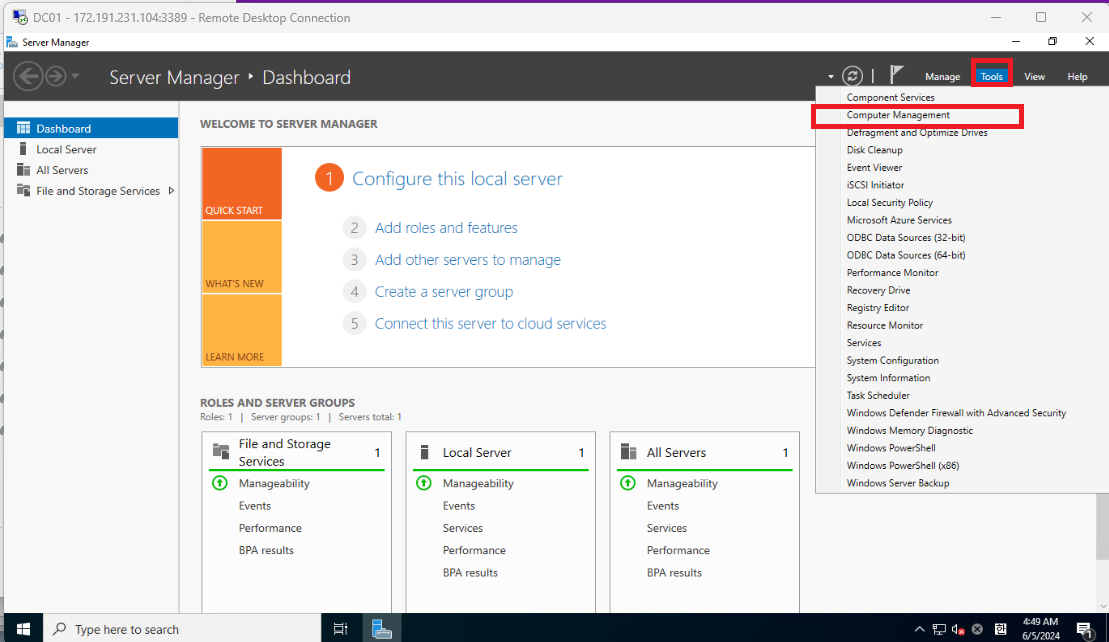Choose Recovery Drive from Tools menu
The height and width of the screenshot is (642, 1109).
pyautogui.click(x=878, y=290)
